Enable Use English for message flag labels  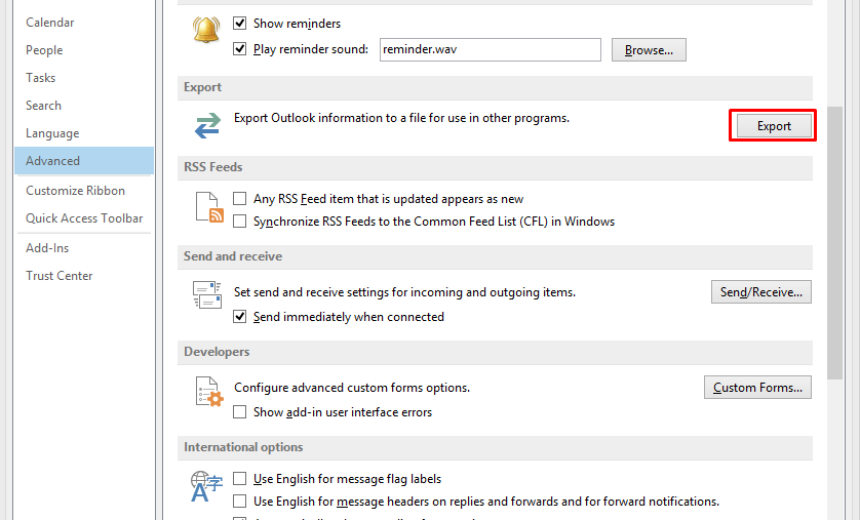tap(240, 479)
